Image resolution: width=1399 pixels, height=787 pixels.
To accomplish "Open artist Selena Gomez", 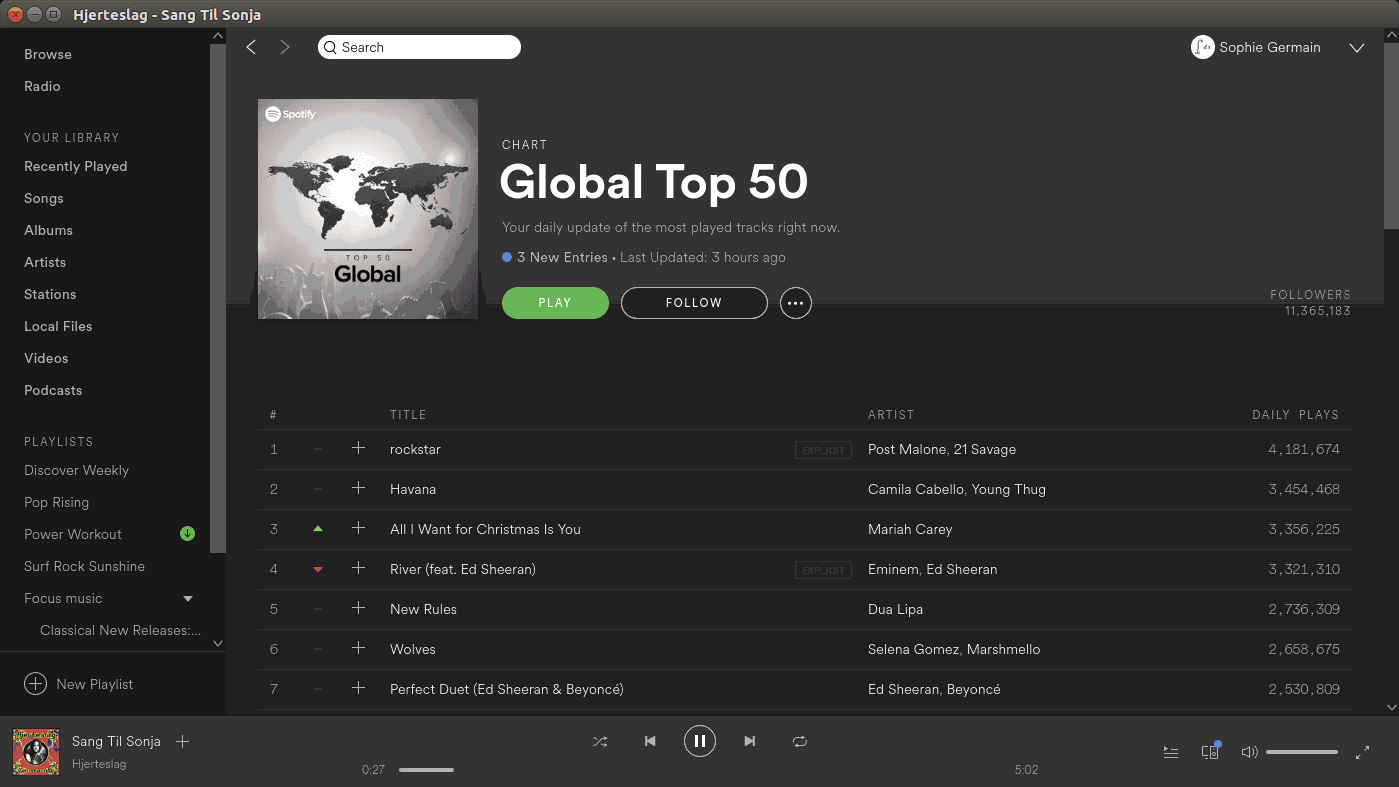I will tap(915, 649).
